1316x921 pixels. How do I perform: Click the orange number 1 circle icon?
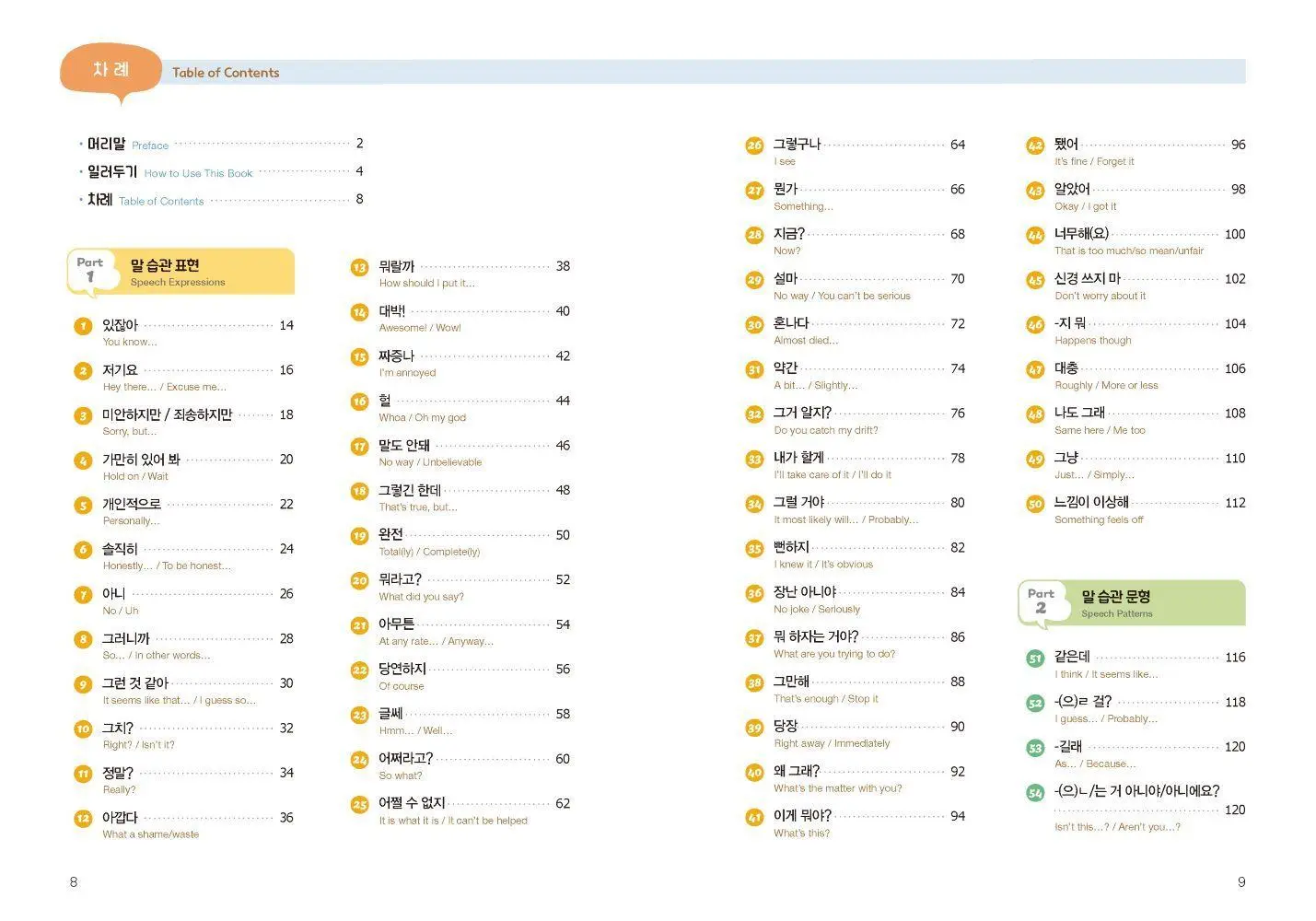coord(83,326)
